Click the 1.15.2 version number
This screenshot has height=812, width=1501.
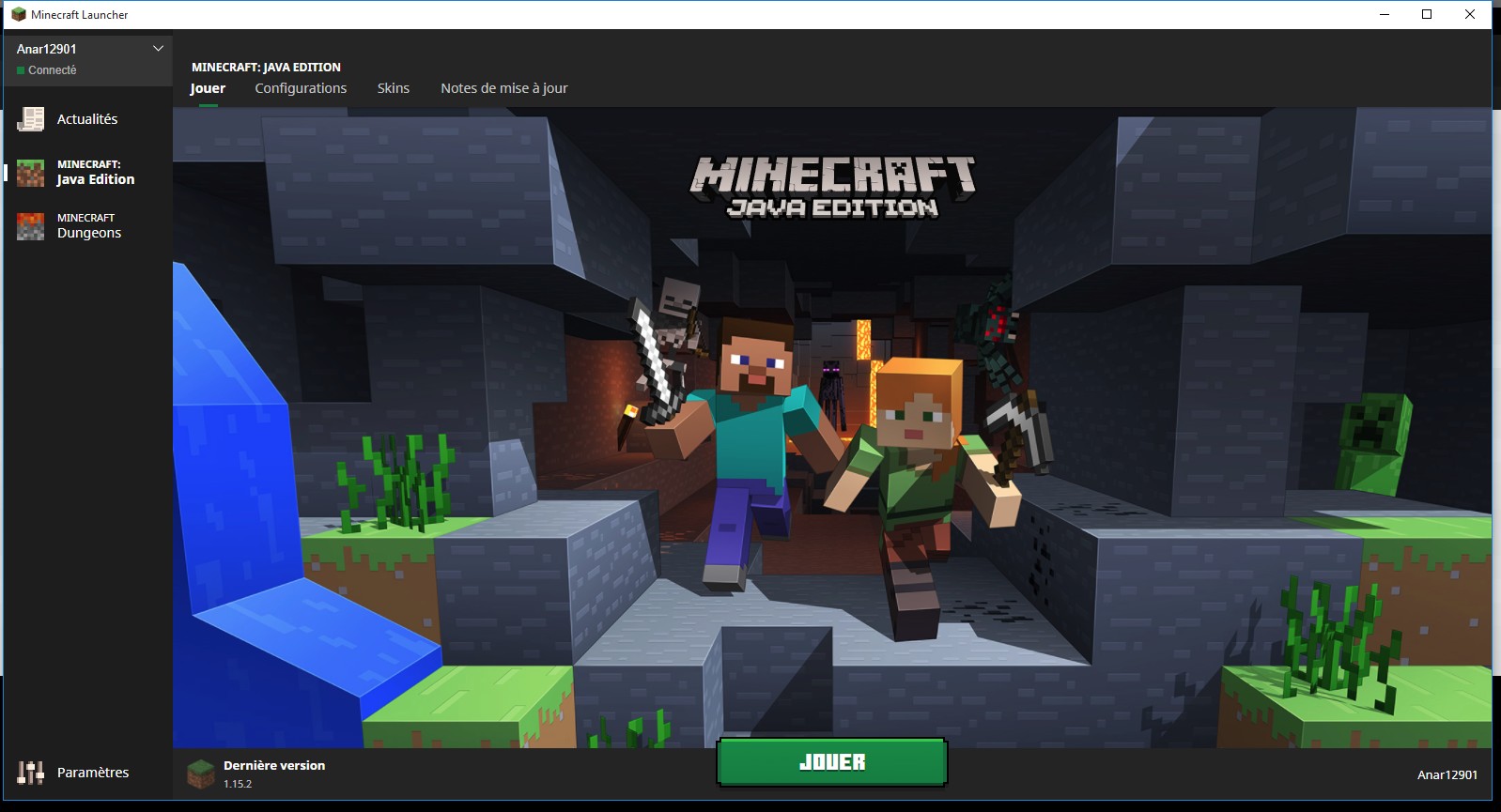click(x=238, y=784)
